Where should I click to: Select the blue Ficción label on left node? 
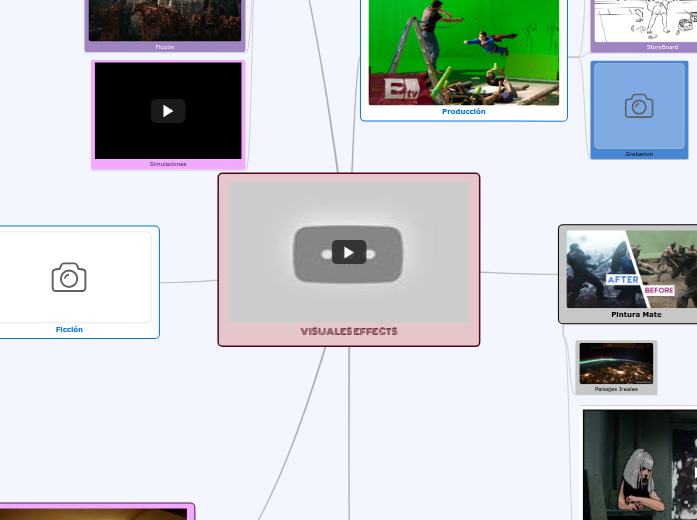tap(69, 329)
